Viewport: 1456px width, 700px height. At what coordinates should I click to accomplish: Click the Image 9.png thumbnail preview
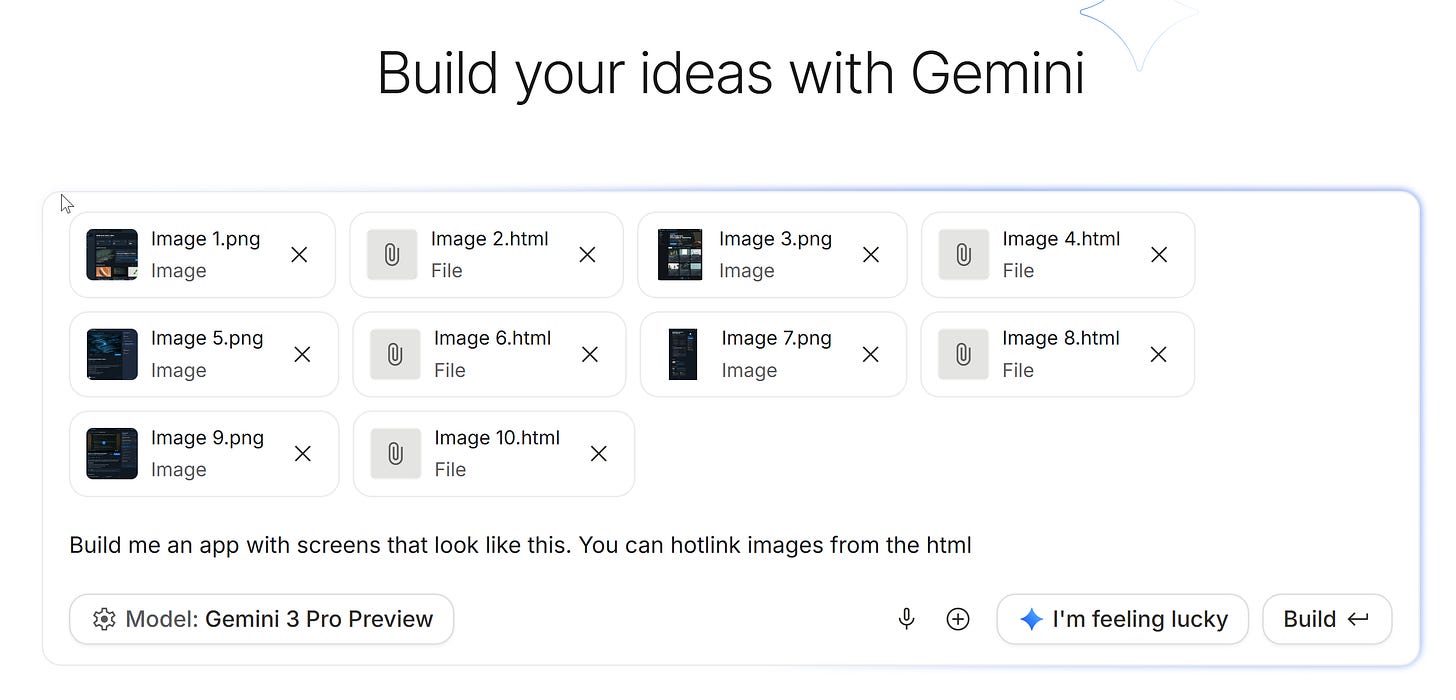111,453
